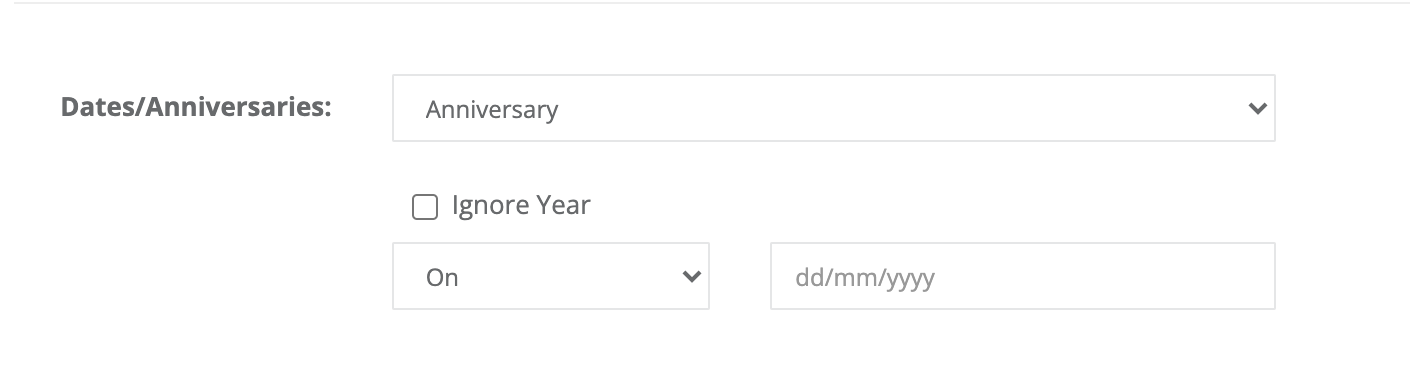
Task: Click the On text in the small select
Action: pyautogui.click(x=442, y=277)
